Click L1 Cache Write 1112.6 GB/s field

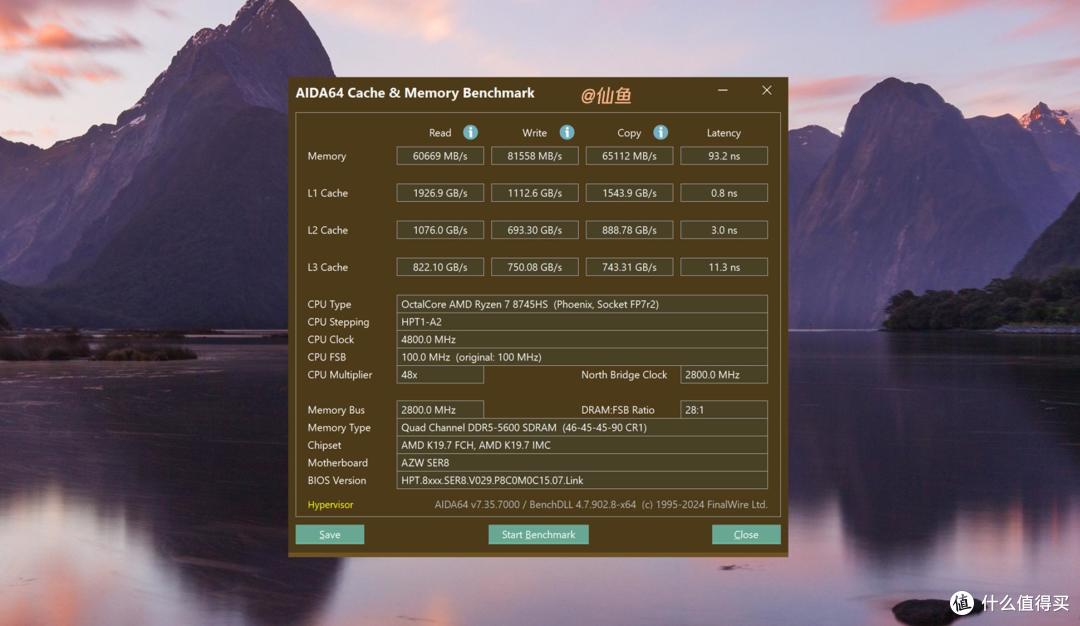click(534, 193)
